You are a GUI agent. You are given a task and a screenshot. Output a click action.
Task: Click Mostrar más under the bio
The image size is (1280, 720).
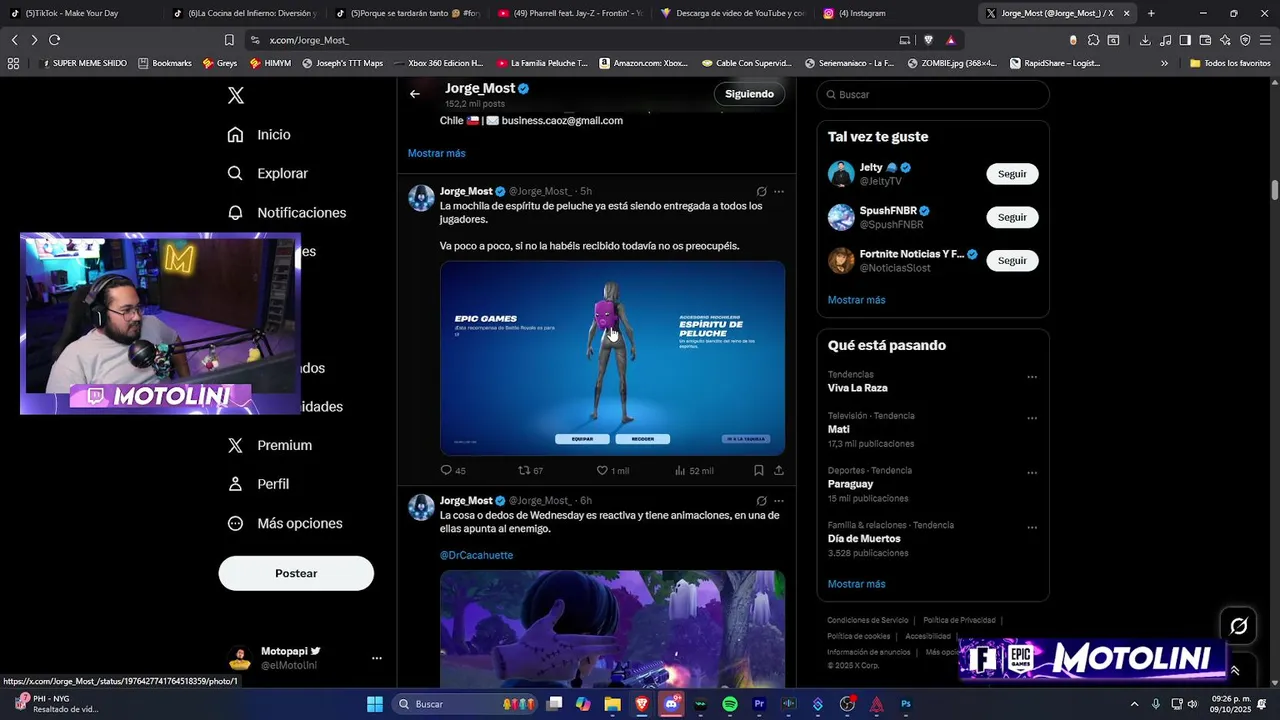(436, 153)
